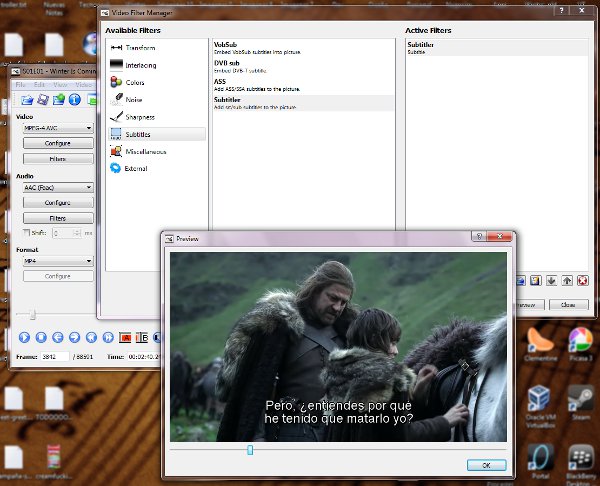The height and width of the screenshot is (486, 600).
Task: Set selection marker B
Action: coord(142,338)
